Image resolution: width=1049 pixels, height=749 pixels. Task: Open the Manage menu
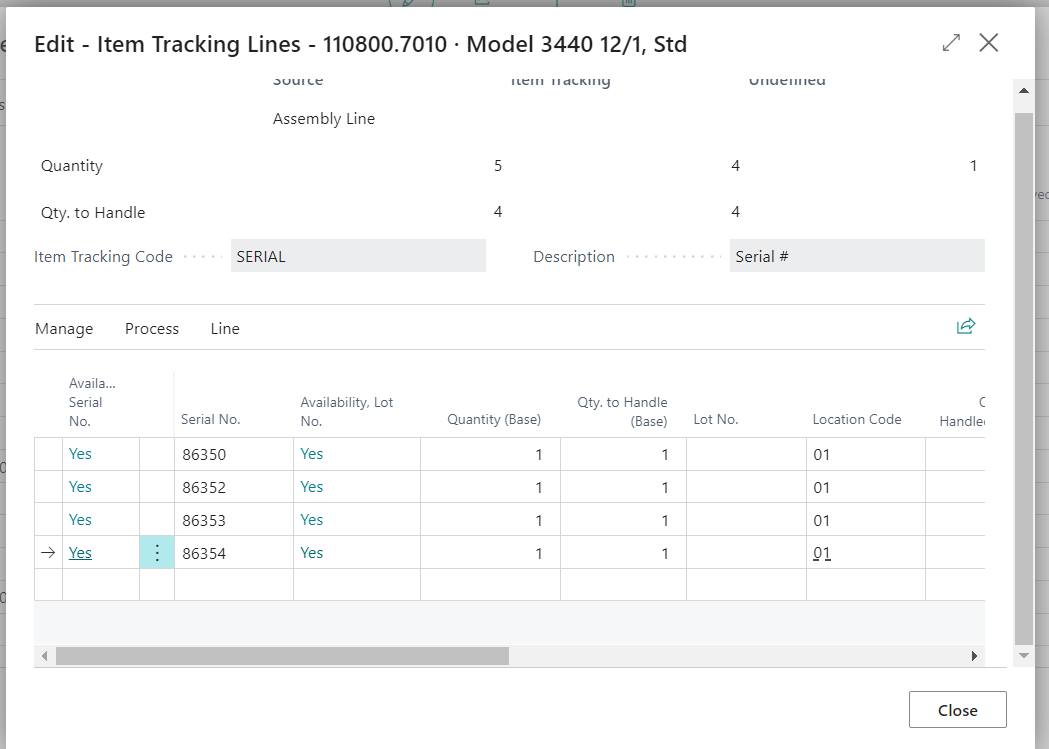64,328
